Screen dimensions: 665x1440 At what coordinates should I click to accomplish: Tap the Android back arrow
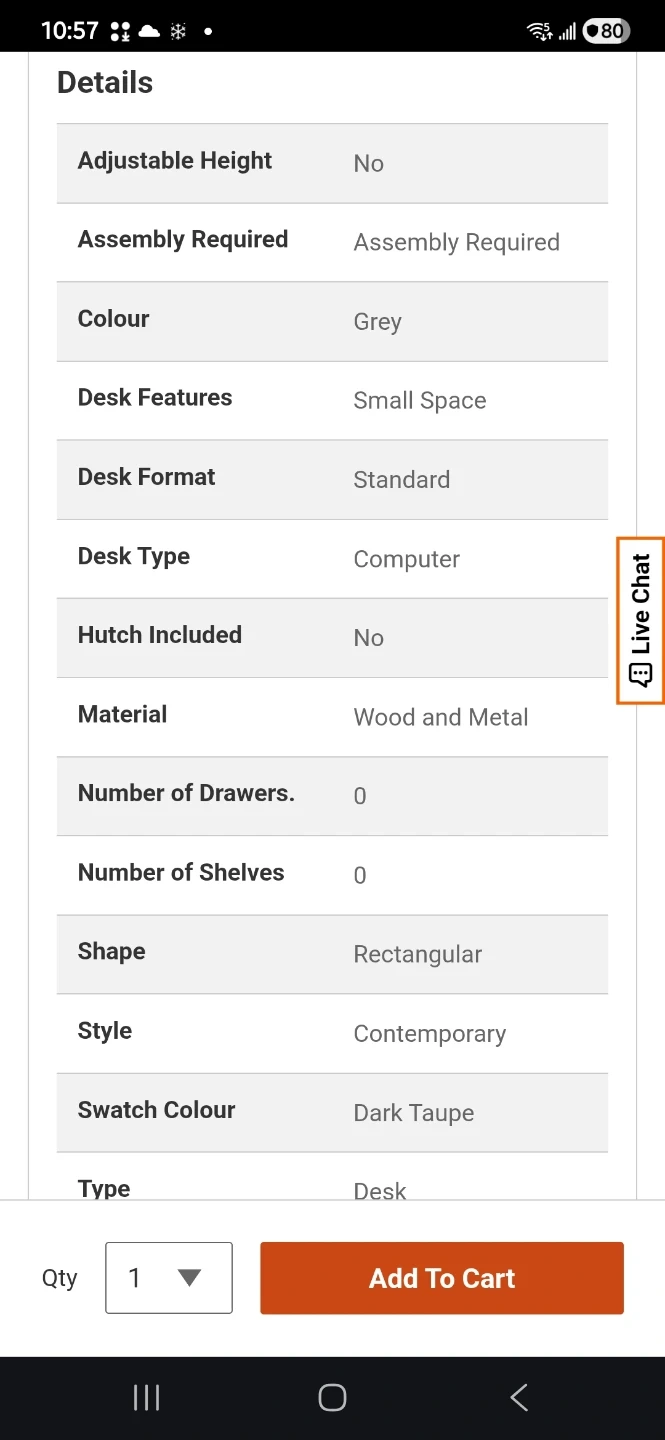[x=519, y=1397]
